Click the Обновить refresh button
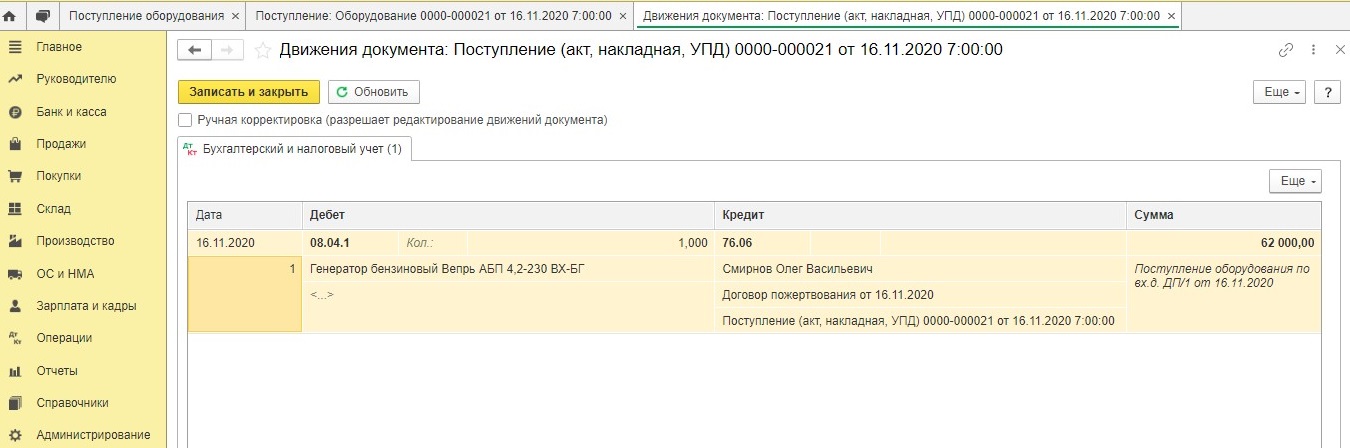 coord(374,92)
